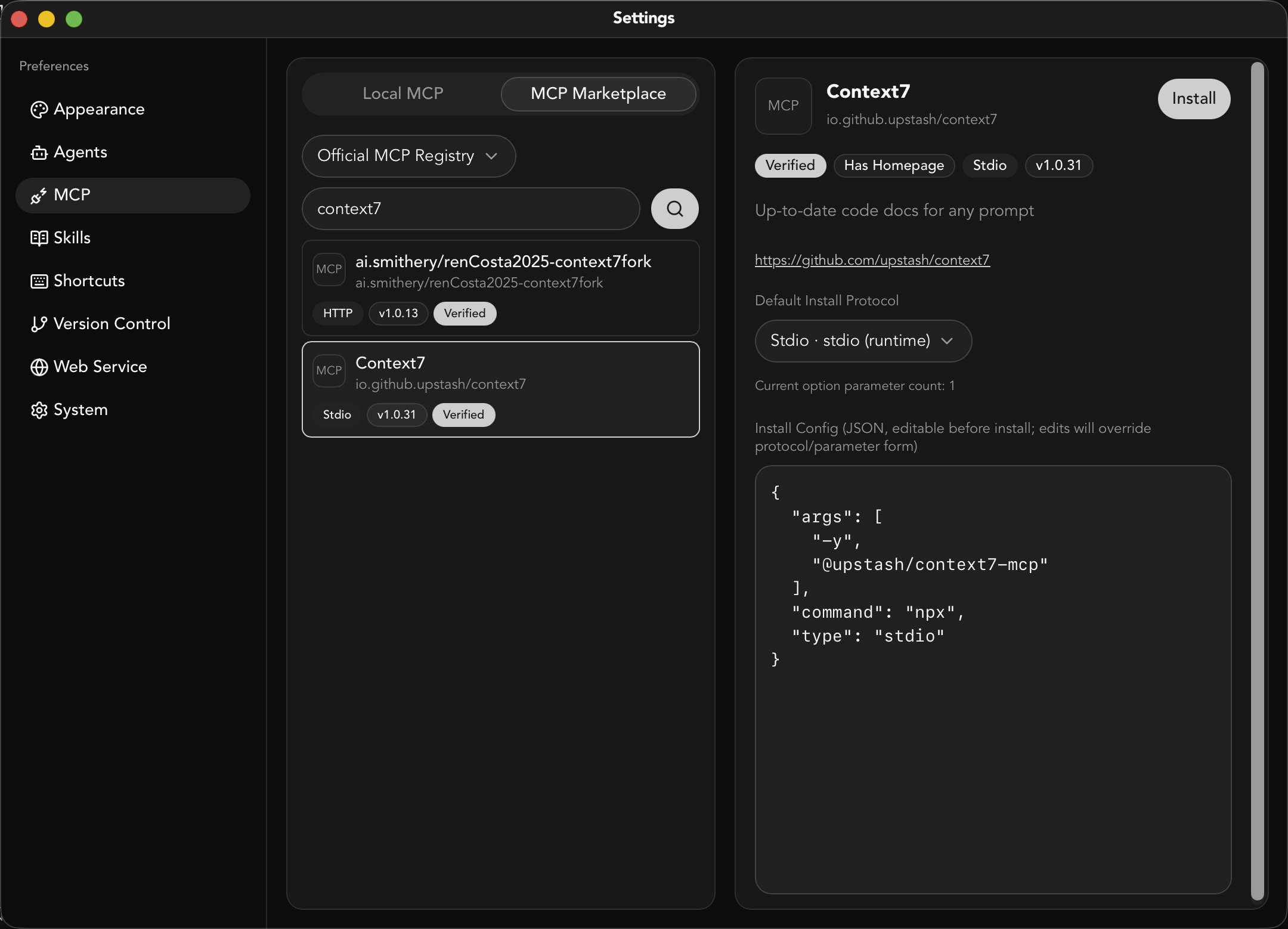Click the Web Service globe icon
The height and width of the screenshot is (929, 1288).
(39, 367)
